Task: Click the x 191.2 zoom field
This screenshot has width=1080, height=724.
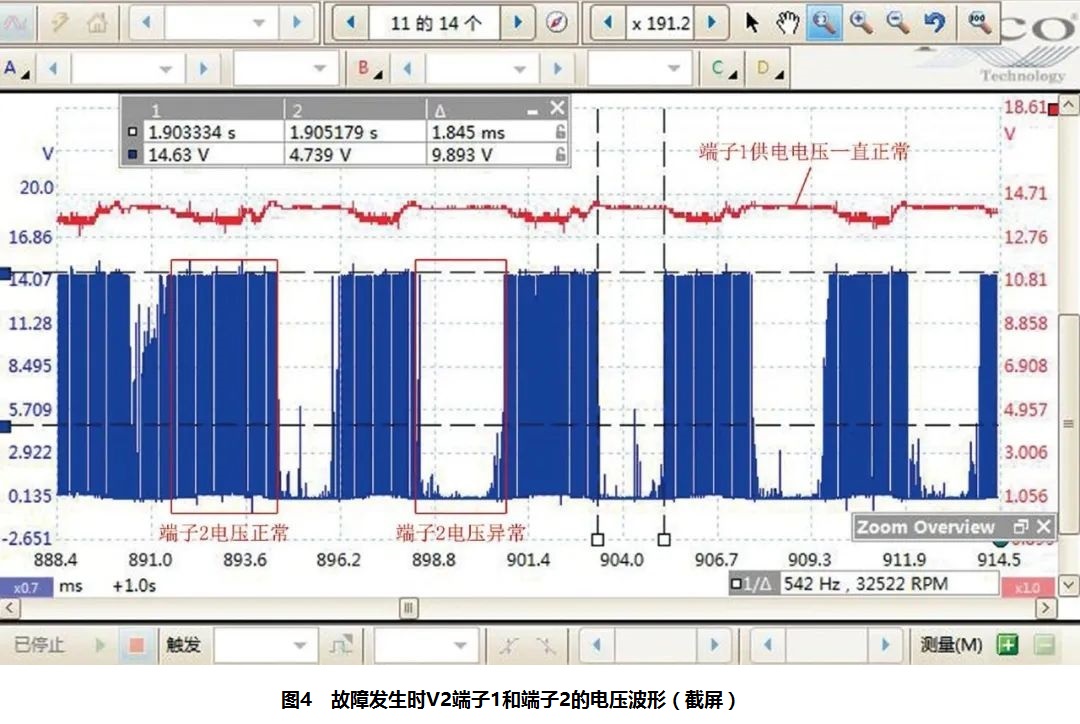Action: [661, 23]
